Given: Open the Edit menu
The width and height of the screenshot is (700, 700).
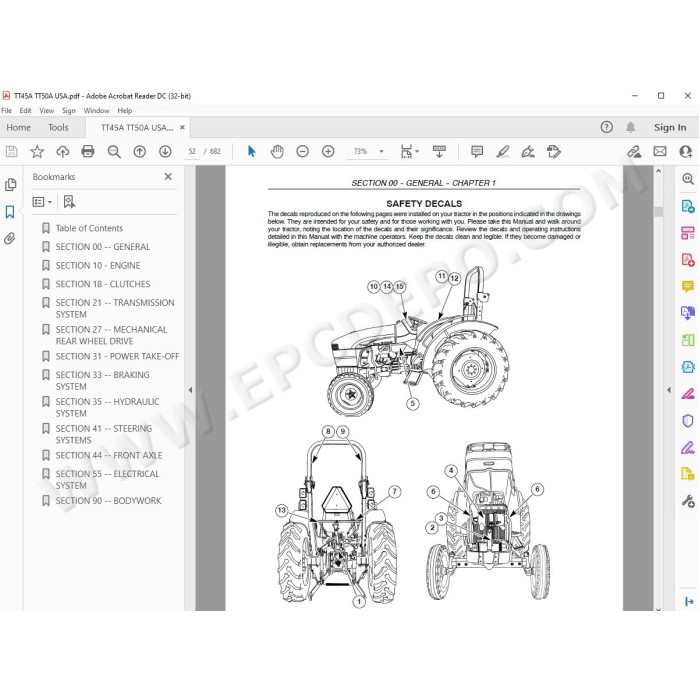Looking at the screenshot, I should pyautogui.click(x=25, y=111).
